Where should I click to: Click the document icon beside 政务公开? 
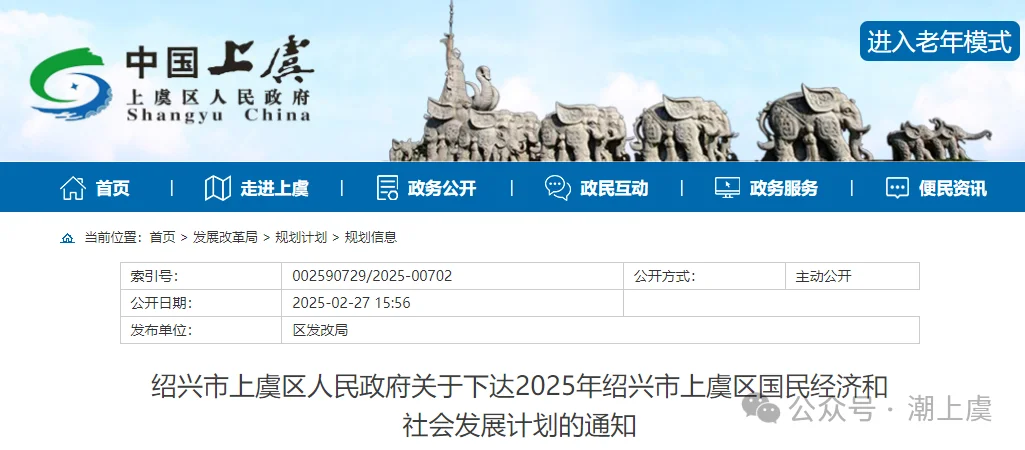pos(387,188)
